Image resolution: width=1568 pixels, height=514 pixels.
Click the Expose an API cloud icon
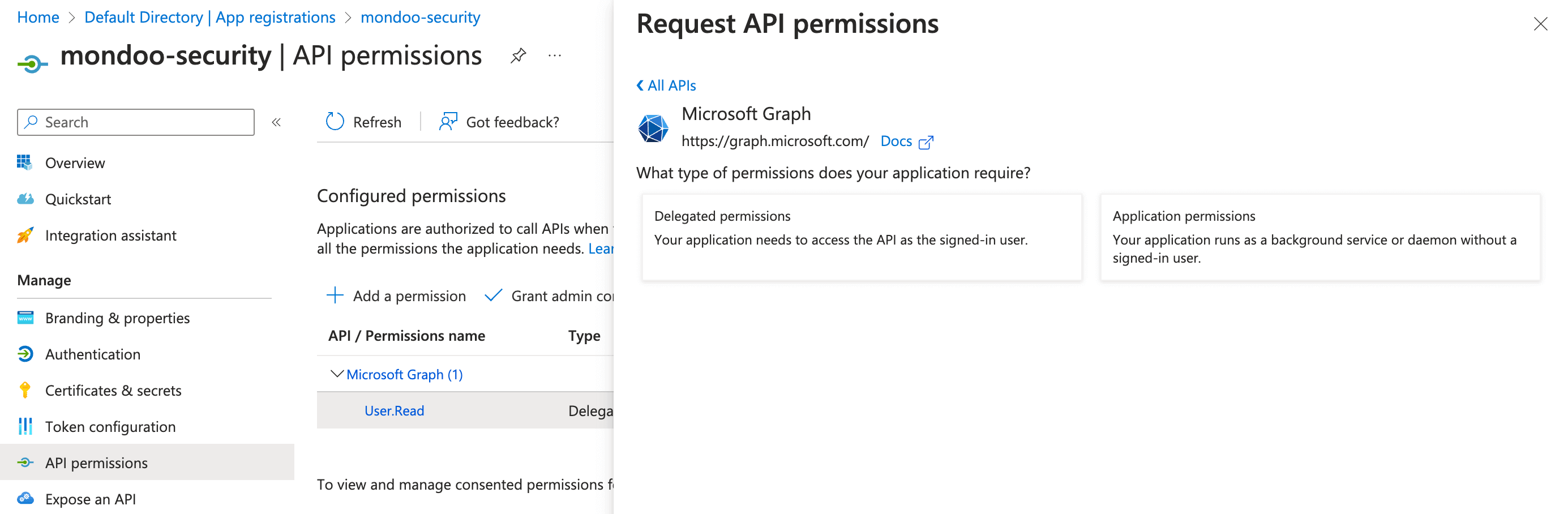tap(25, 499)
